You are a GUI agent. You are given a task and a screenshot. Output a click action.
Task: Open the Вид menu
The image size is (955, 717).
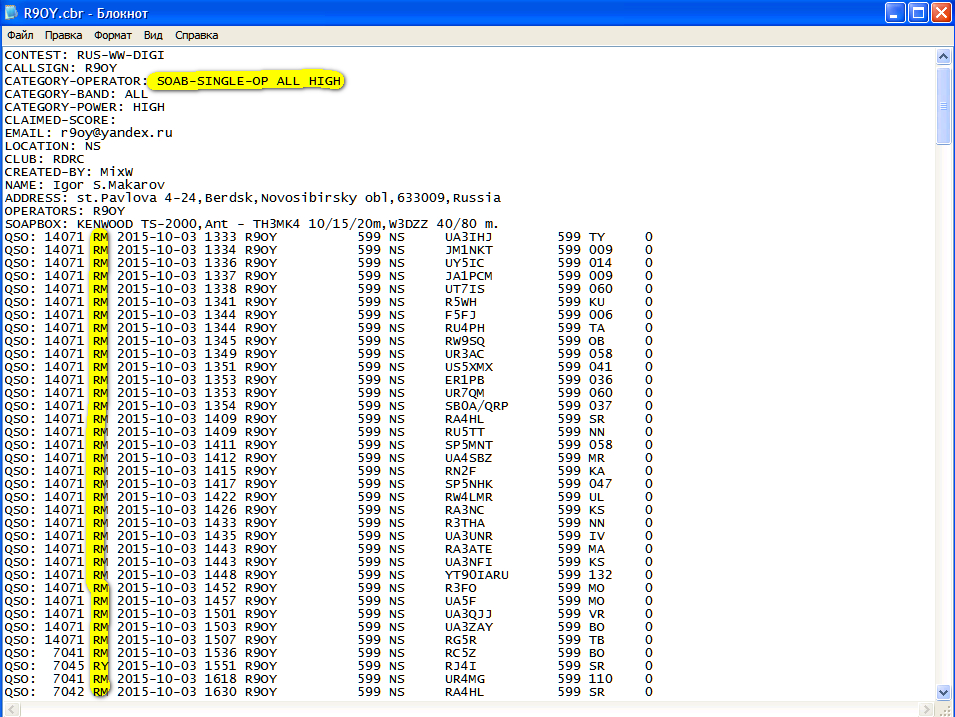pyautogui.click(x=153, y=35)
